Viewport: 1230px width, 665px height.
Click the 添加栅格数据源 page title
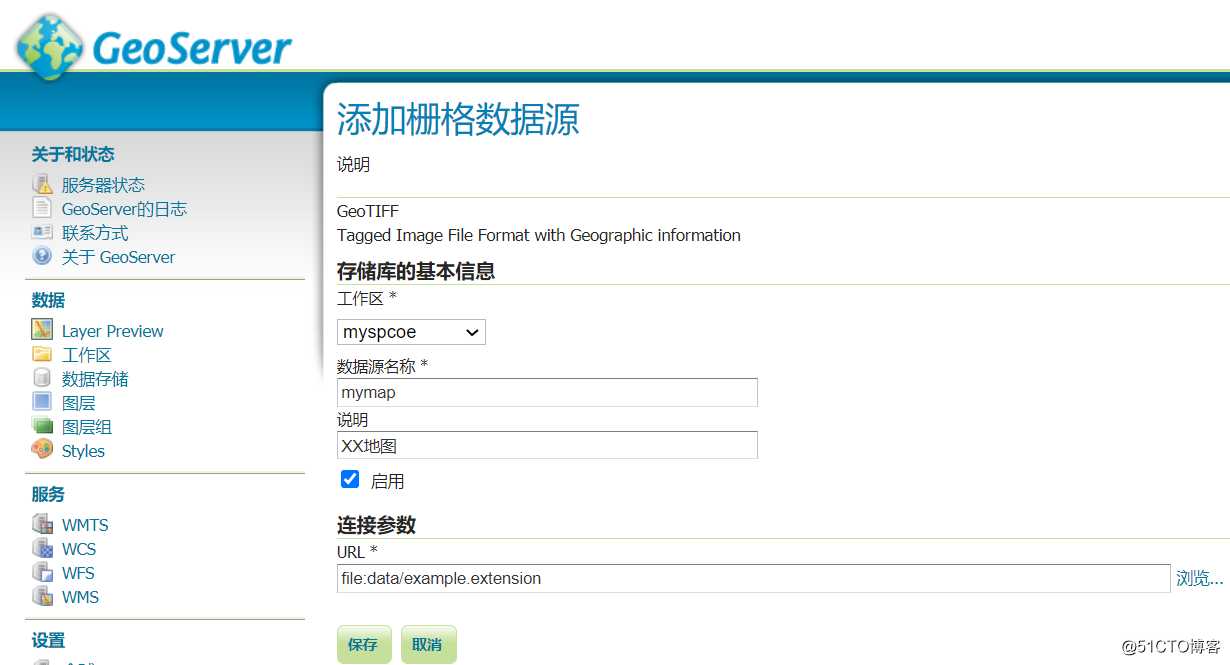tap(458, 119)
